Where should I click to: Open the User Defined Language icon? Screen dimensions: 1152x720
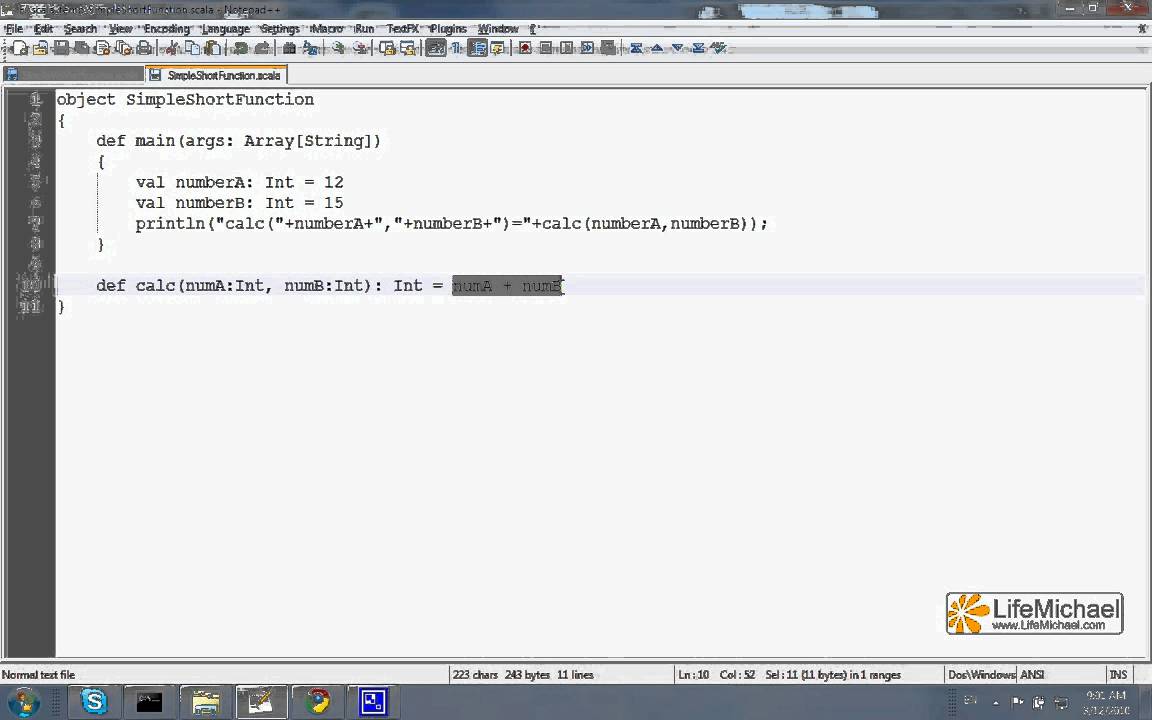coord(497,48)
